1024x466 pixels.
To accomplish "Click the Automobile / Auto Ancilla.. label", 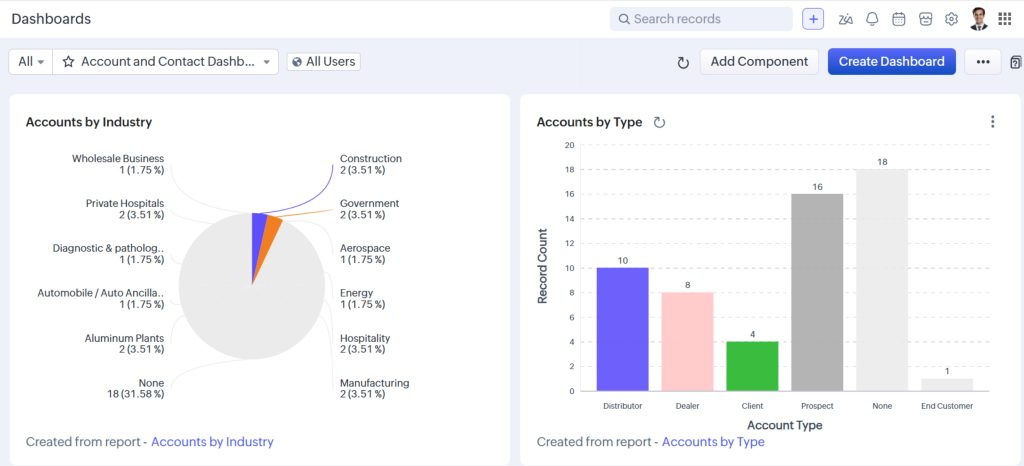I will tap(101, 299).
